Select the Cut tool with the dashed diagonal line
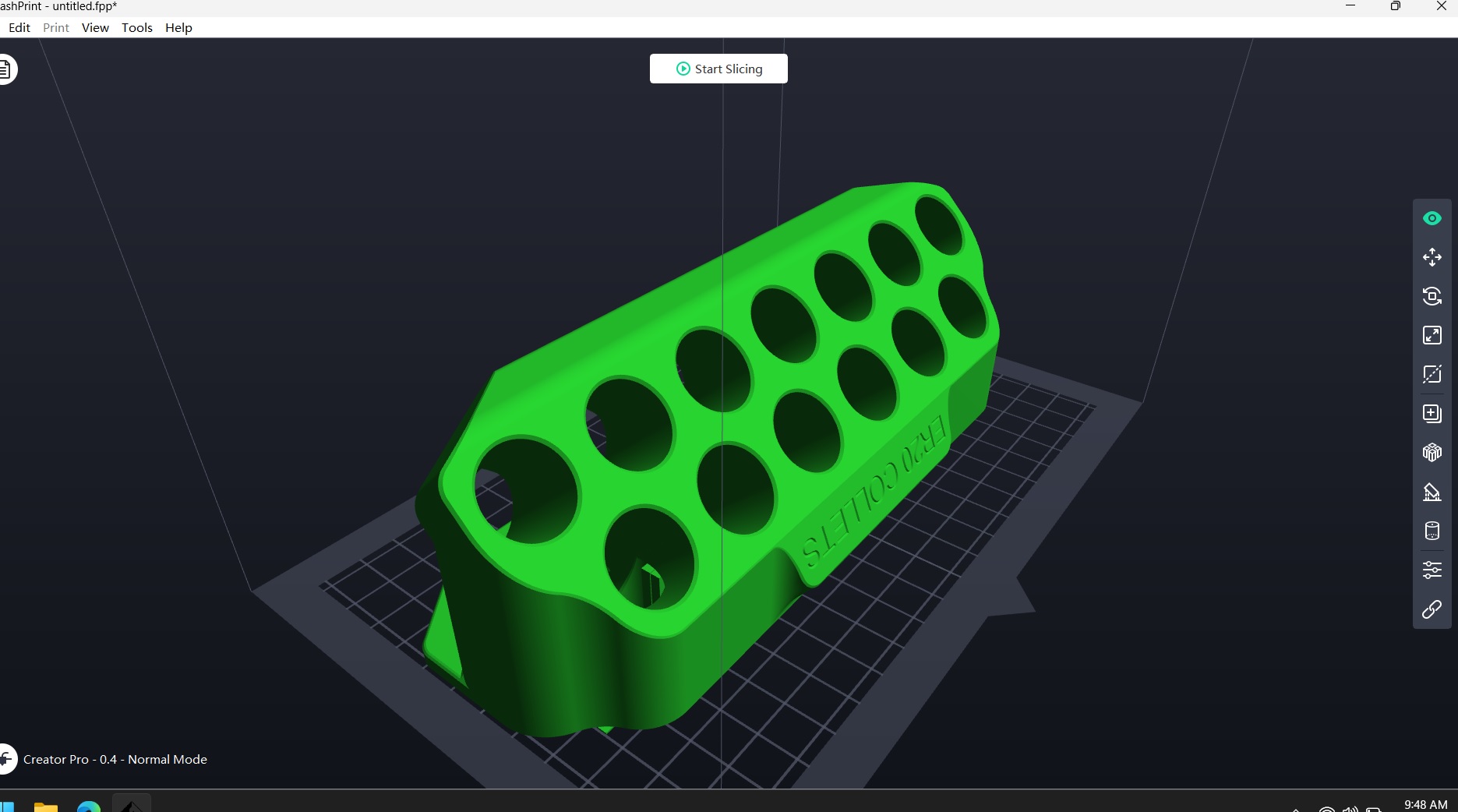The image size is (1458, 812). coord(1432,374)
